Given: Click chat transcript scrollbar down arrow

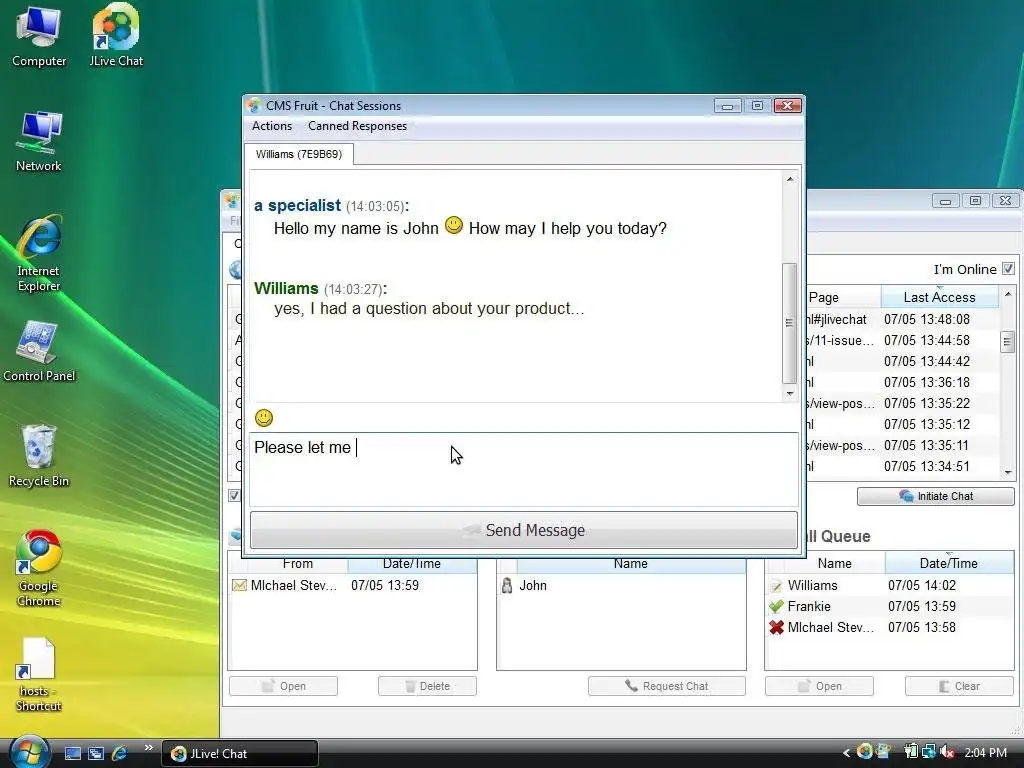Looking at the screenshot, I should tap(790, 394).
